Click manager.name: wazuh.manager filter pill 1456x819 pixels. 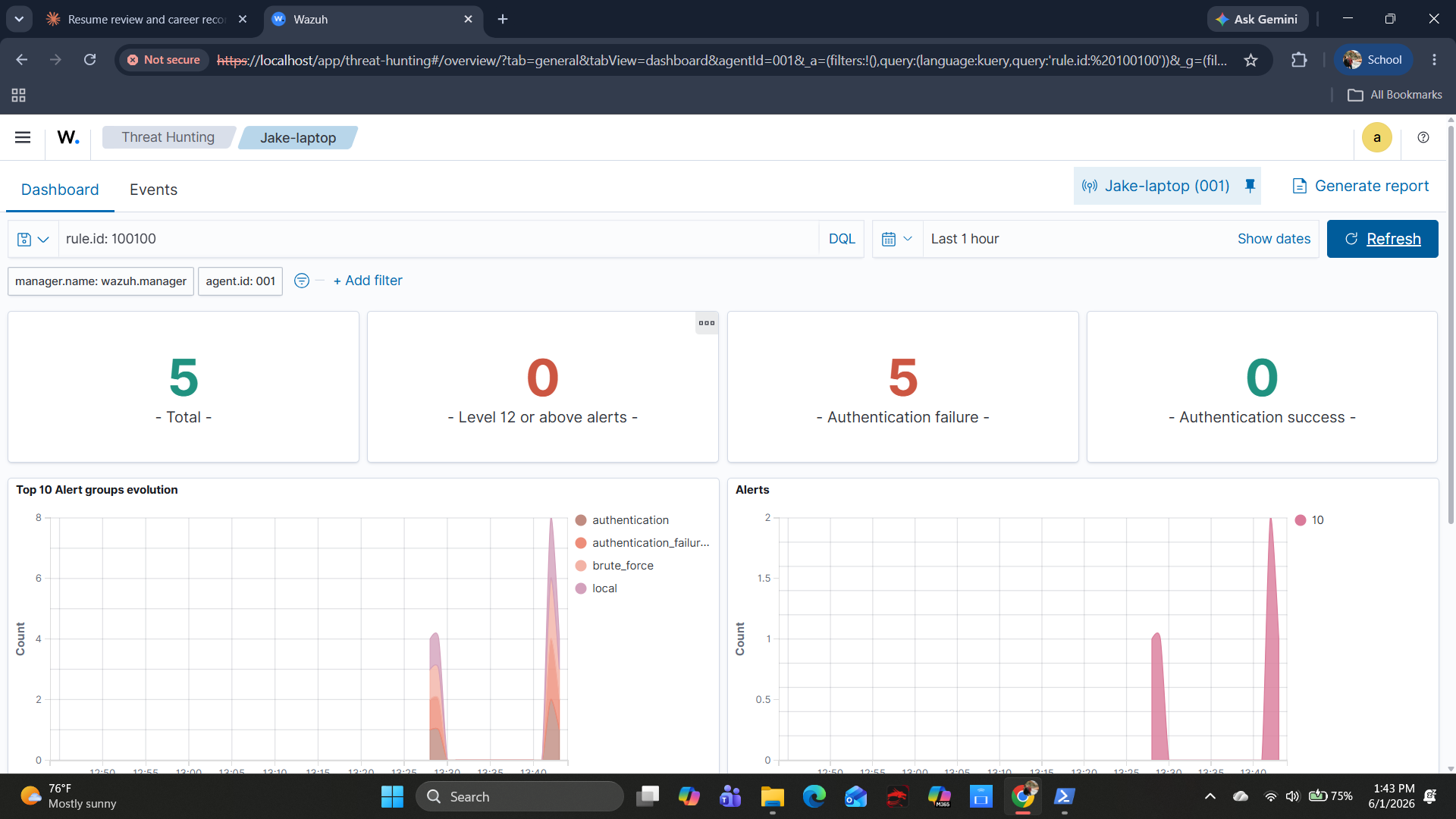[101, 281]
